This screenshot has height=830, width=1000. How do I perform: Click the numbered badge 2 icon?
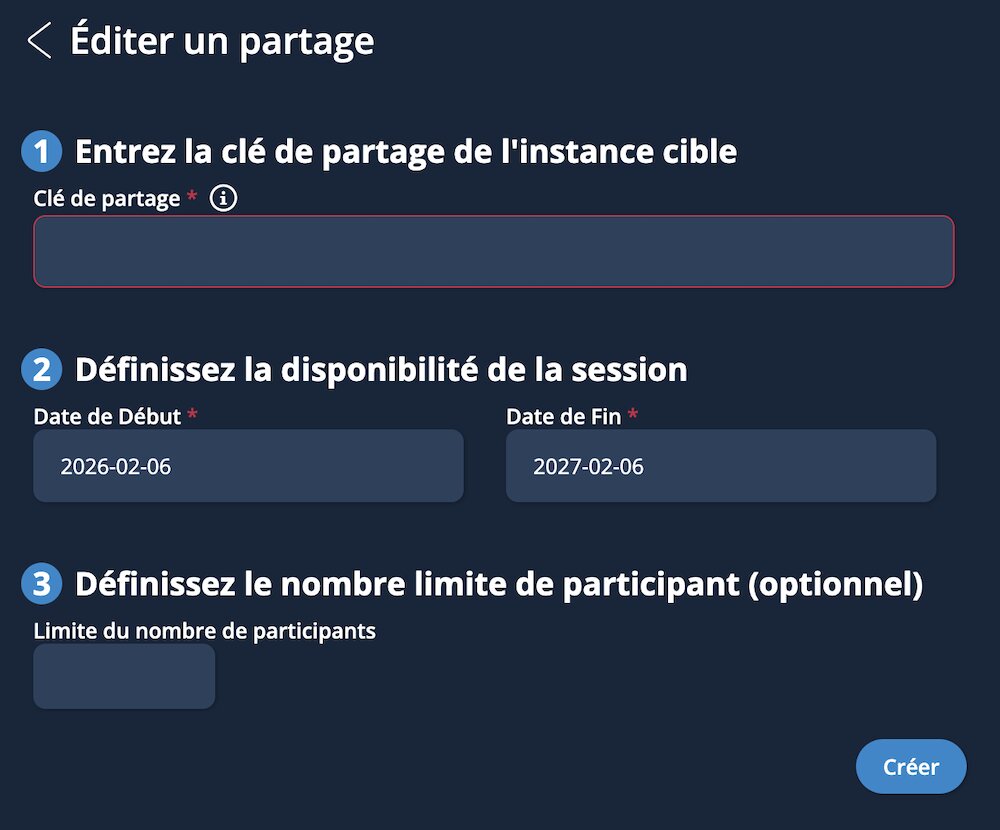click(x=40, y=370)
